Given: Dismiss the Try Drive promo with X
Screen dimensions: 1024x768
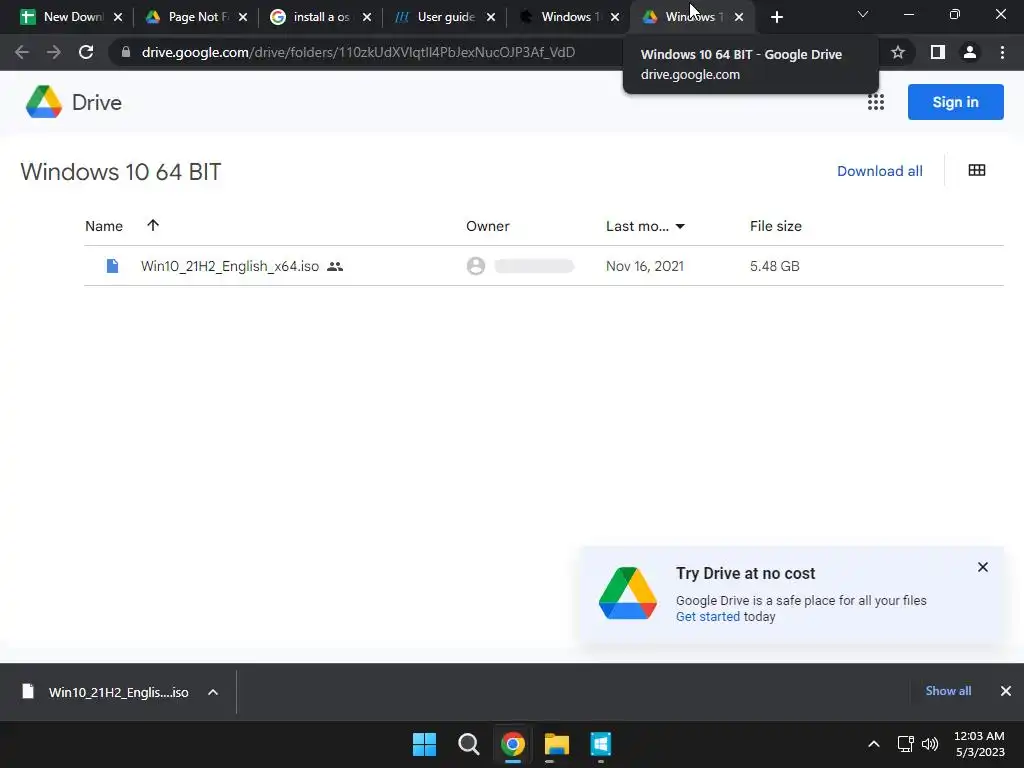Looking at the screenshot, I should coord(983,567).
